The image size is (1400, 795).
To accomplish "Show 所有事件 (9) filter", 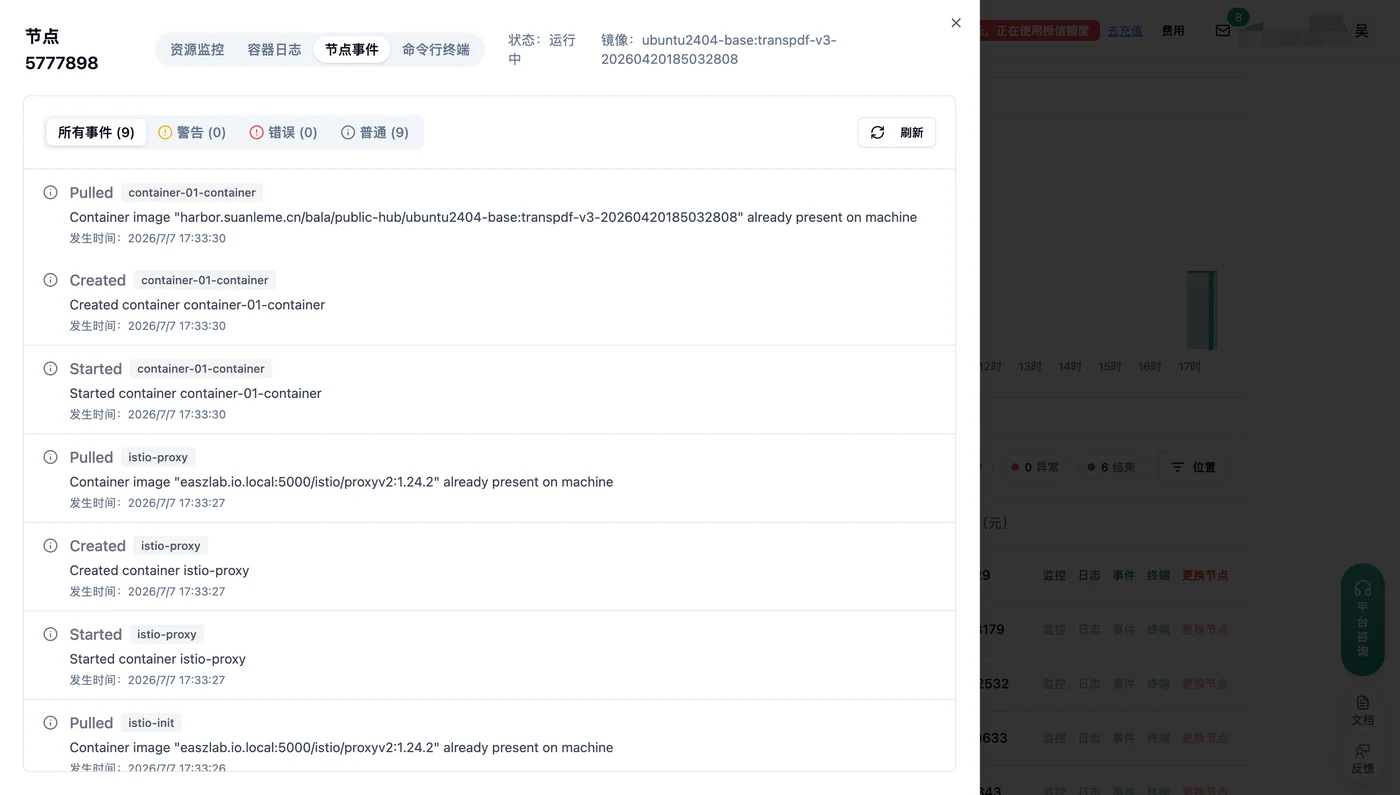I will pyautogui.click(x=96, y=132).
